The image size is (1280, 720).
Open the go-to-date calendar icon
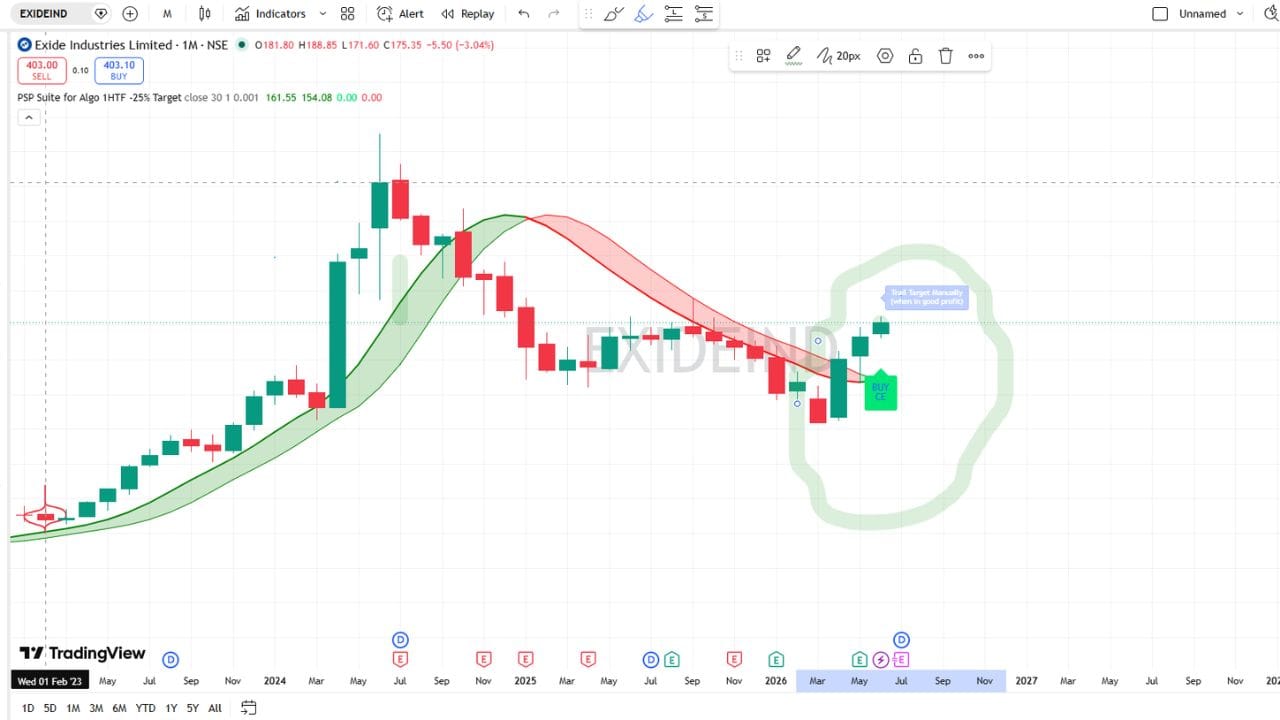tap(249, 708)
